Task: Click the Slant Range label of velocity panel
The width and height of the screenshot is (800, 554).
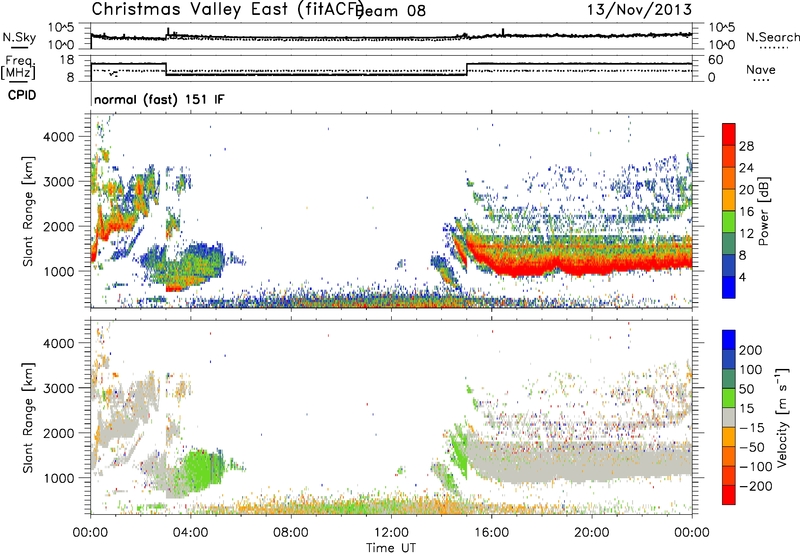Action: (x=28, y=418)
